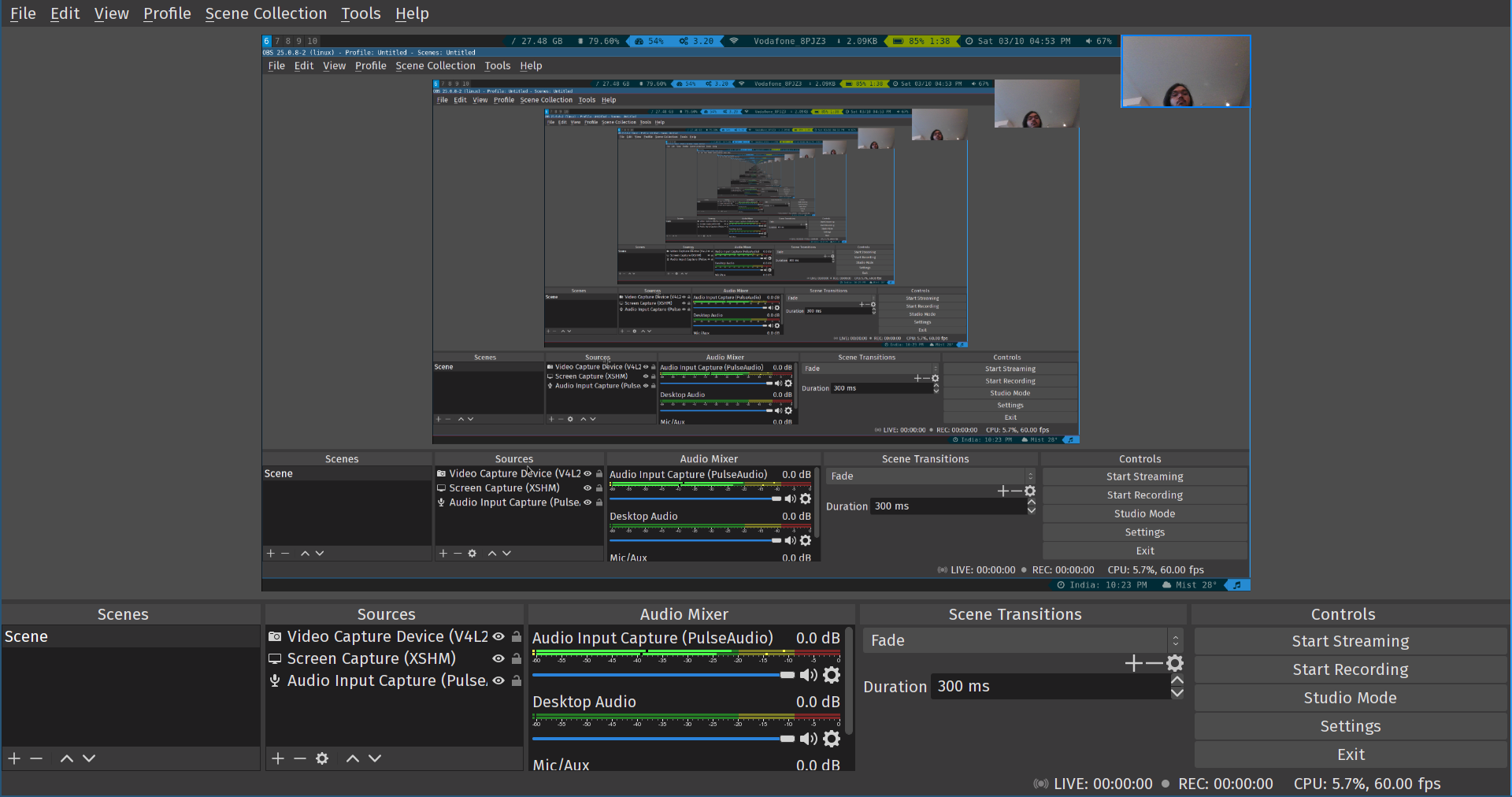Toggle visibility of Screen Capture (XSHM)
The height and width of the screenshot is (797, 1512).
tap(498, 658)
